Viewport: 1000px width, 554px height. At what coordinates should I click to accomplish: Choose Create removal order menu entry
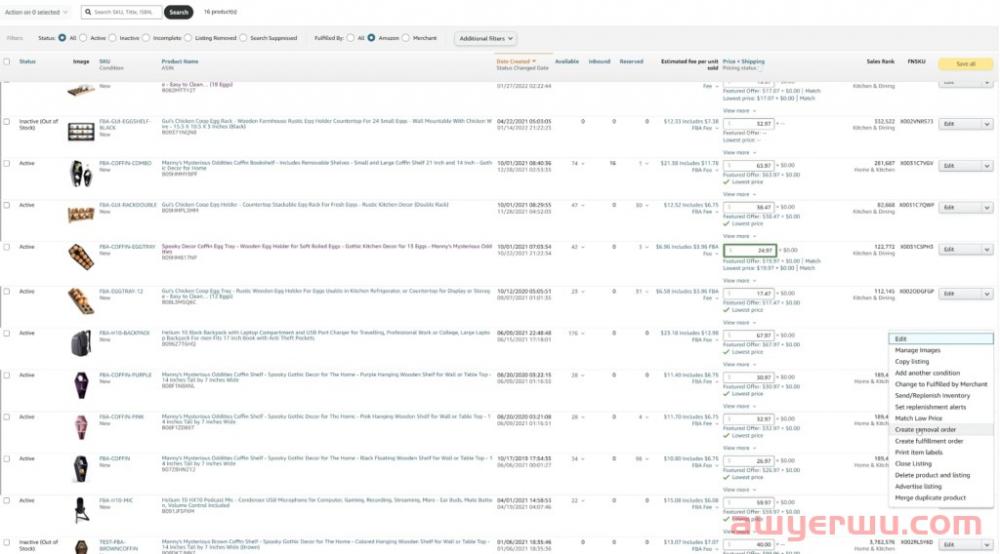coord(925,430)
